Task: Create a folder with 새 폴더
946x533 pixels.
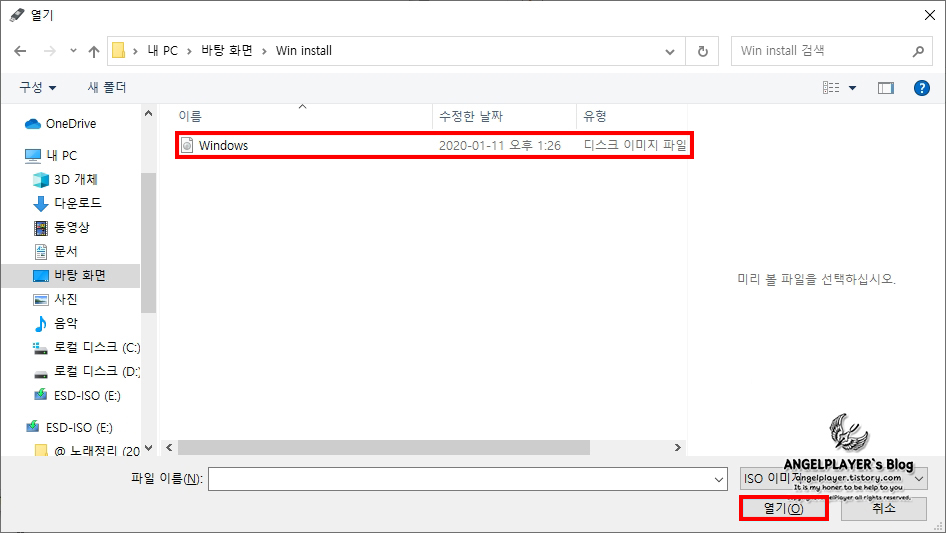Action: tap(107, 88)
